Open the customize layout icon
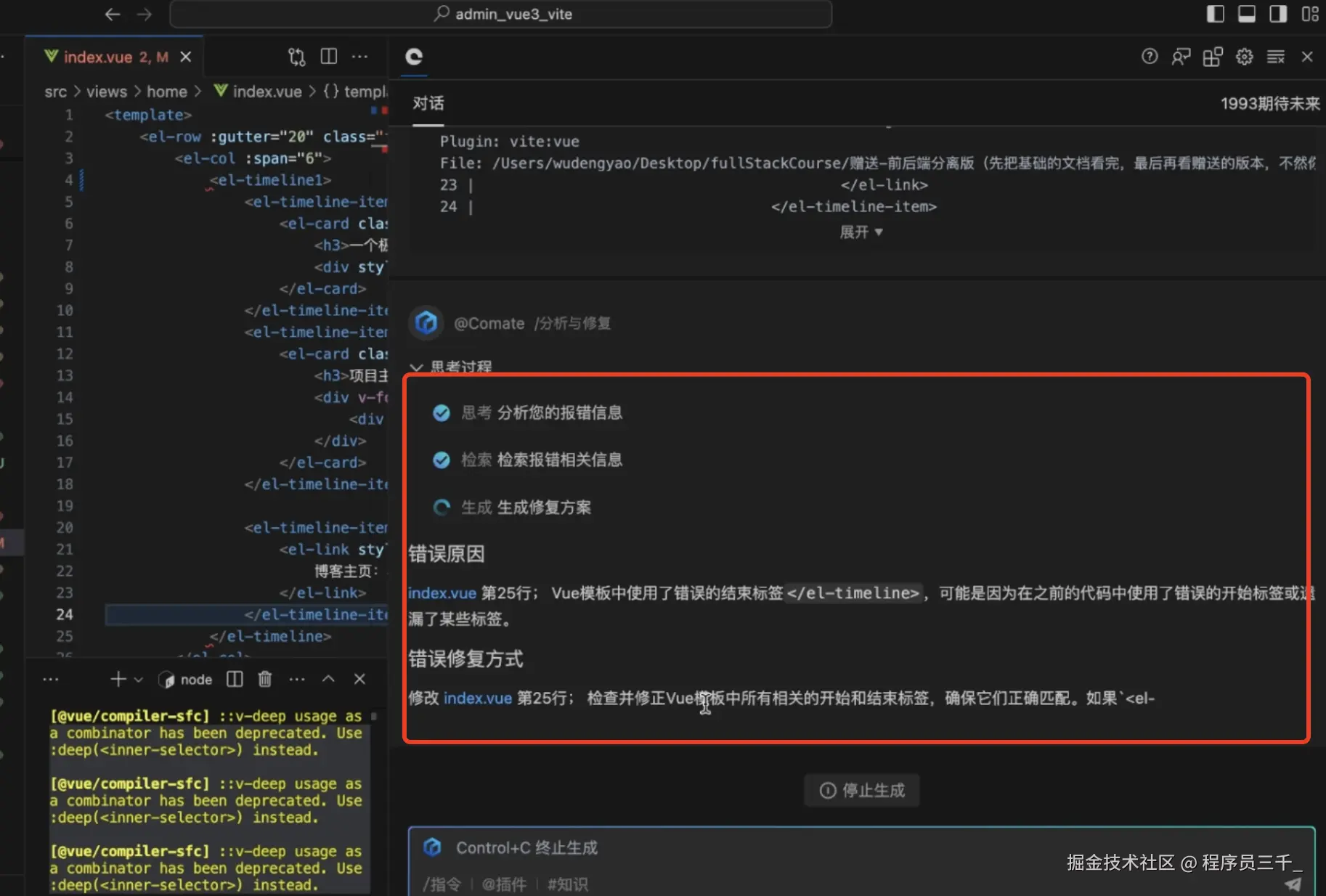1326x896 pixels. point(1311,15)
